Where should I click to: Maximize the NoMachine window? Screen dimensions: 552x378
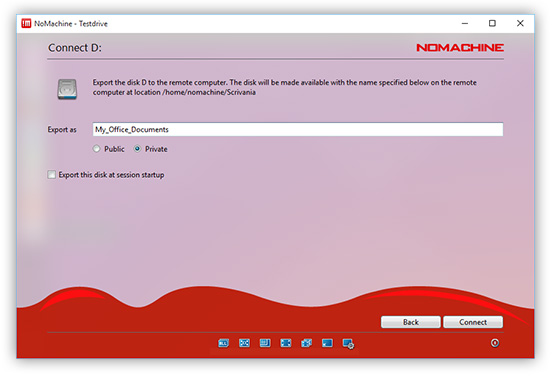pyautogui.click(x=493, y=23)
